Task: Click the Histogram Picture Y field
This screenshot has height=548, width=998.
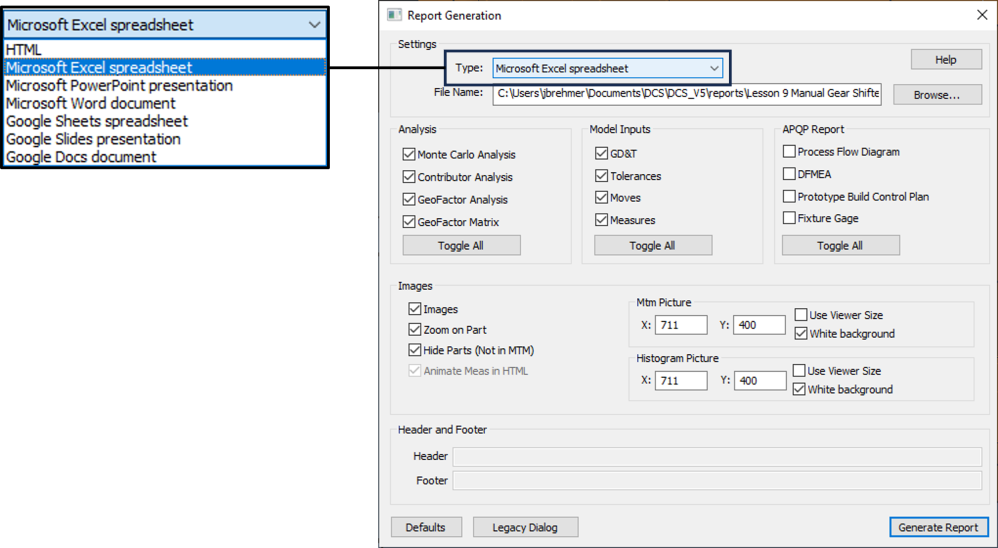Action: tap(759, 381)
